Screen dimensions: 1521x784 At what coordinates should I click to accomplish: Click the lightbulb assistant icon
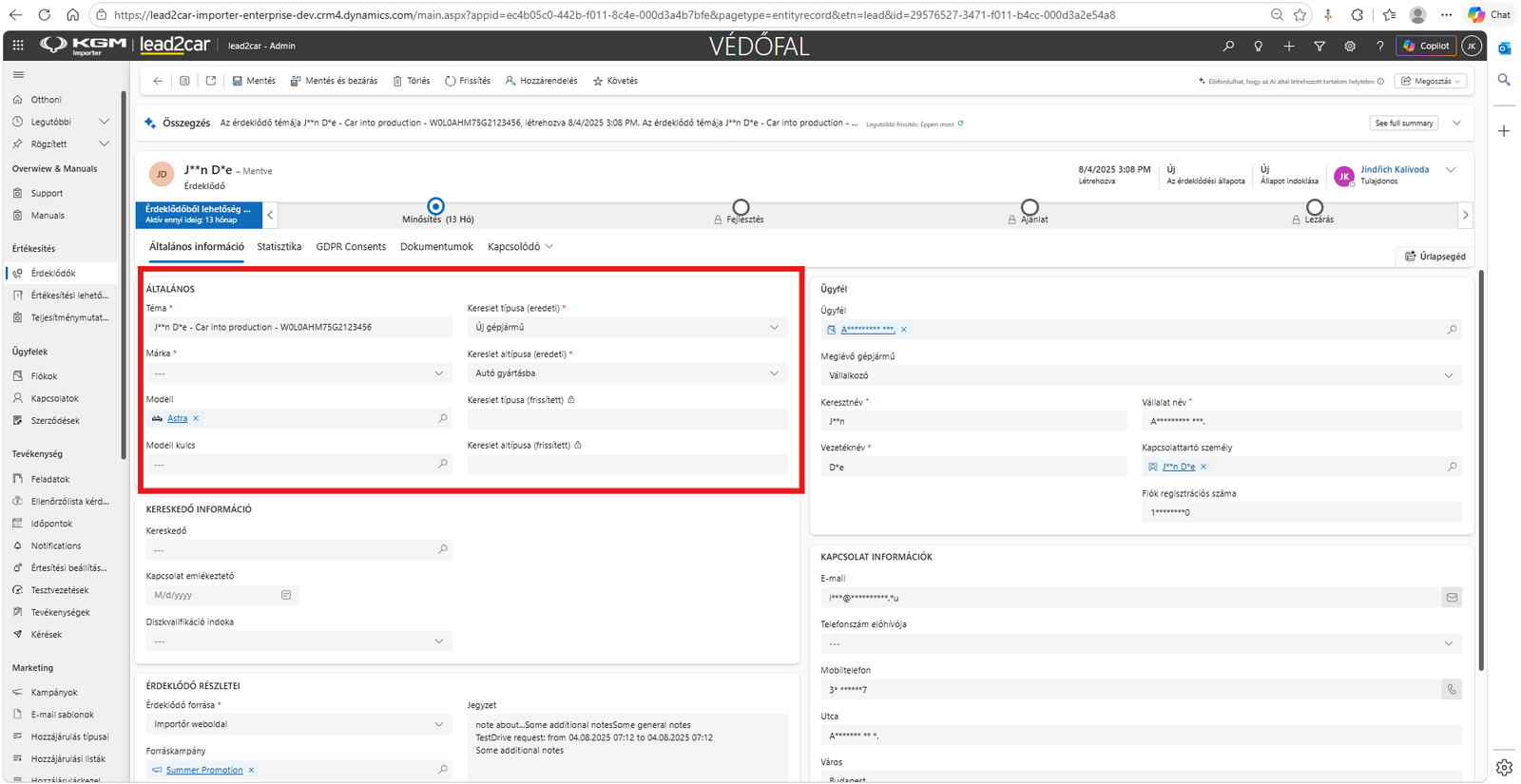(x=1259, y=46)
